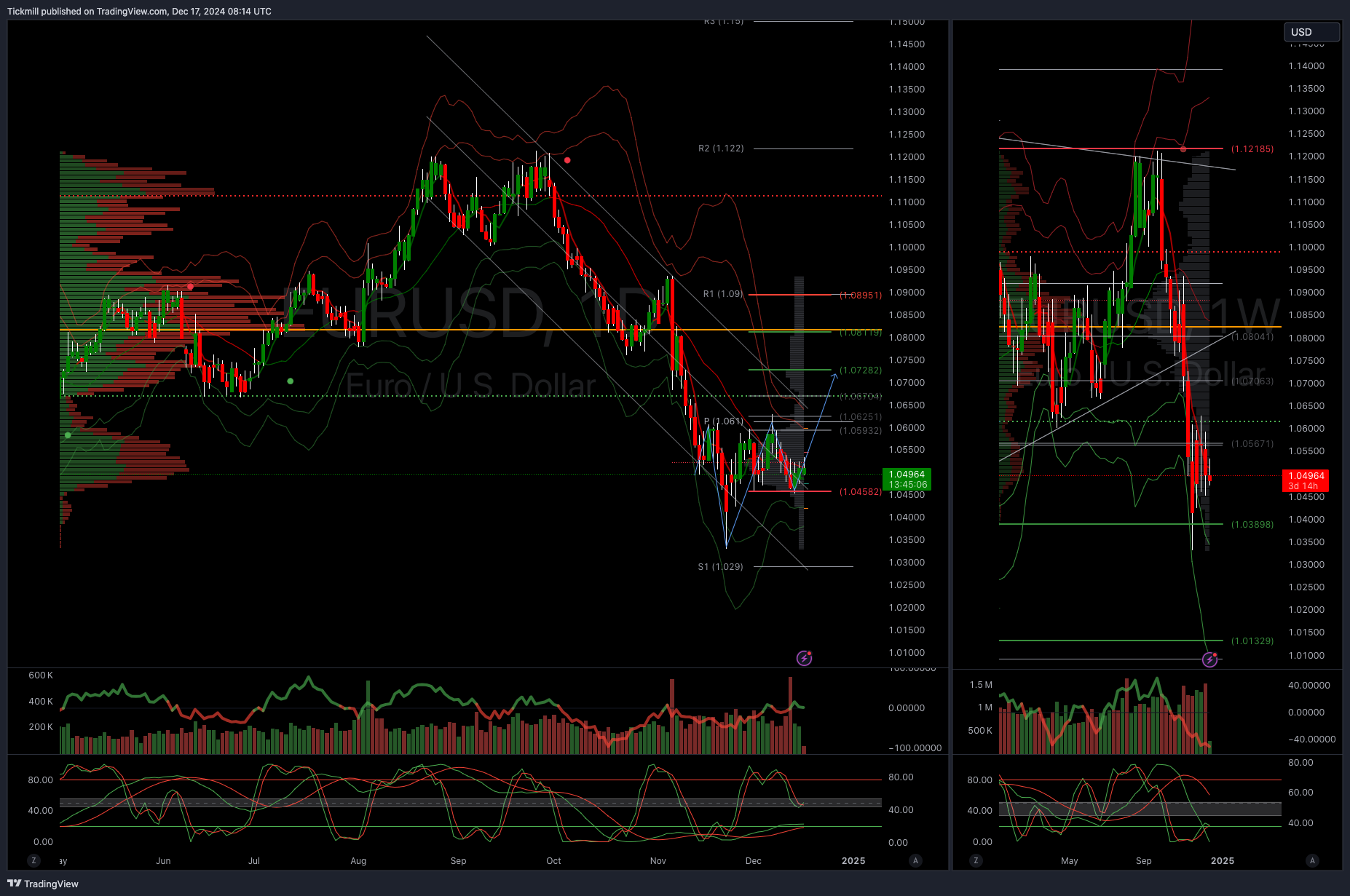Click the May label on the weekly time axis
The height and width of the screenshot is (896, 1350).
pos(1070,861)
